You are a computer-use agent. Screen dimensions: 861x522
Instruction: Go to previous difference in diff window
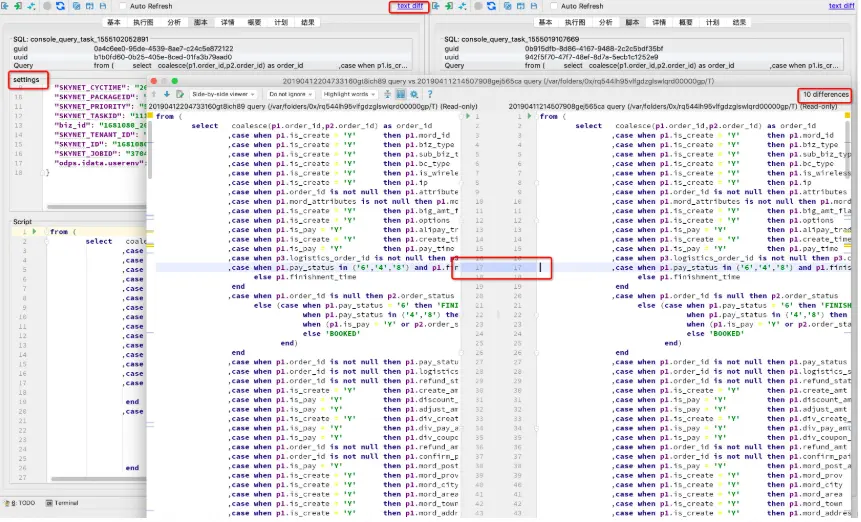tap(154, 94)
